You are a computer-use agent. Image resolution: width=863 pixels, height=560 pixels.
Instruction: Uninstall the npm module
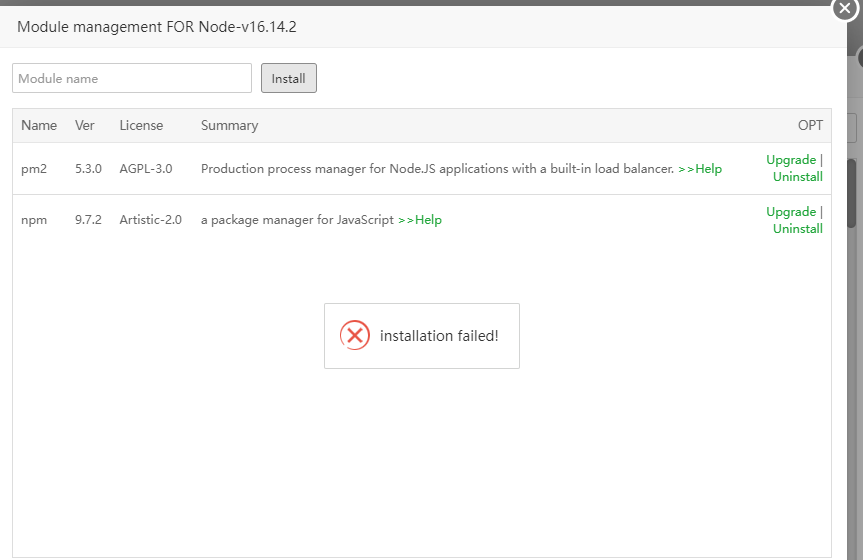point(798,229)
